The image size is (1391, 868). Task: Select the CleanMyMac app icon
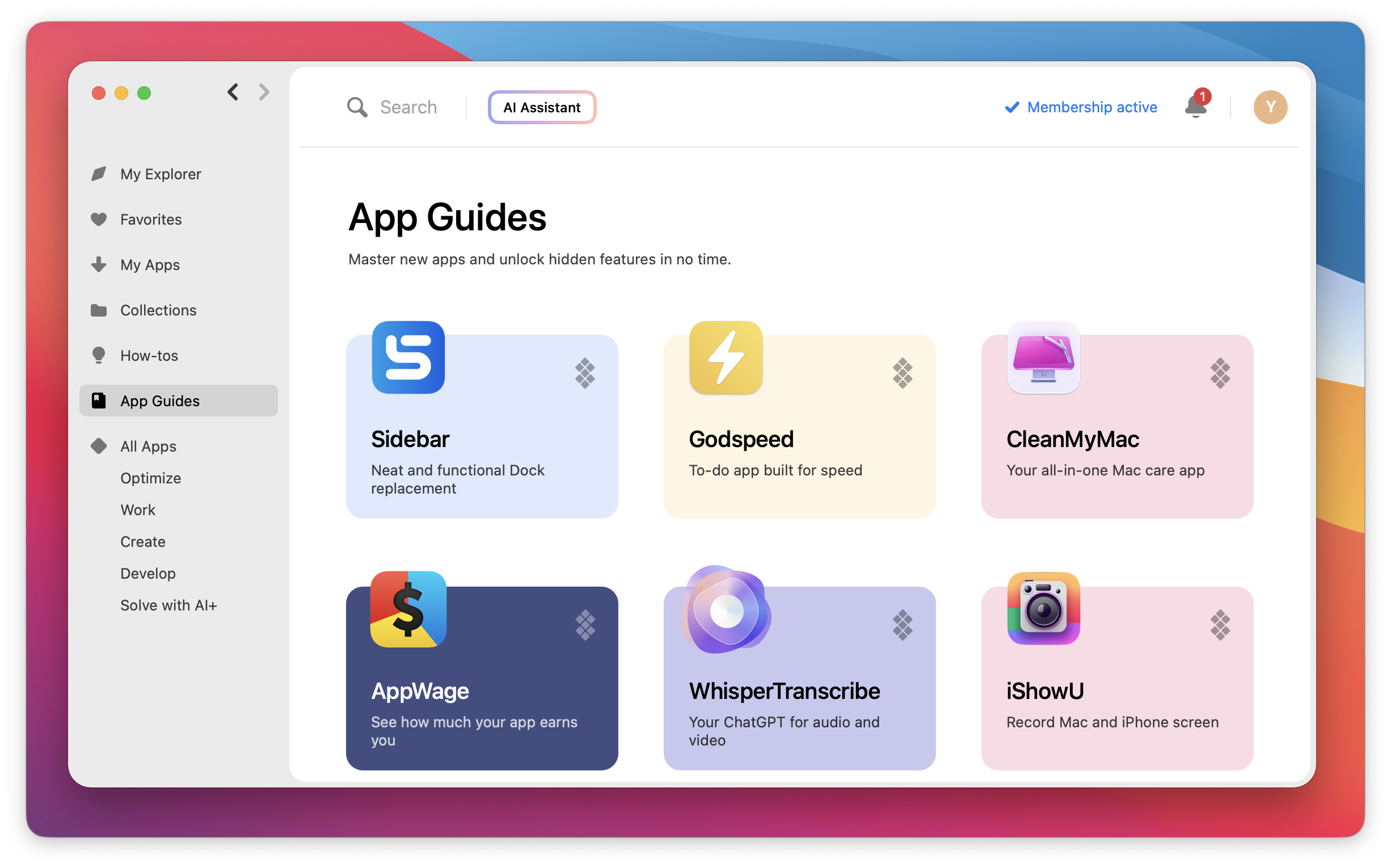[1044, 357]
